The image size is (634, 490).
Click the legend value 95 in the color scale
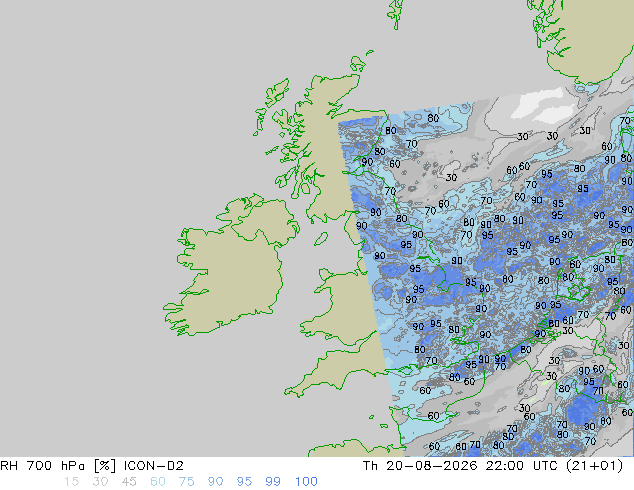pyautogui.click(x=244, y=482)
